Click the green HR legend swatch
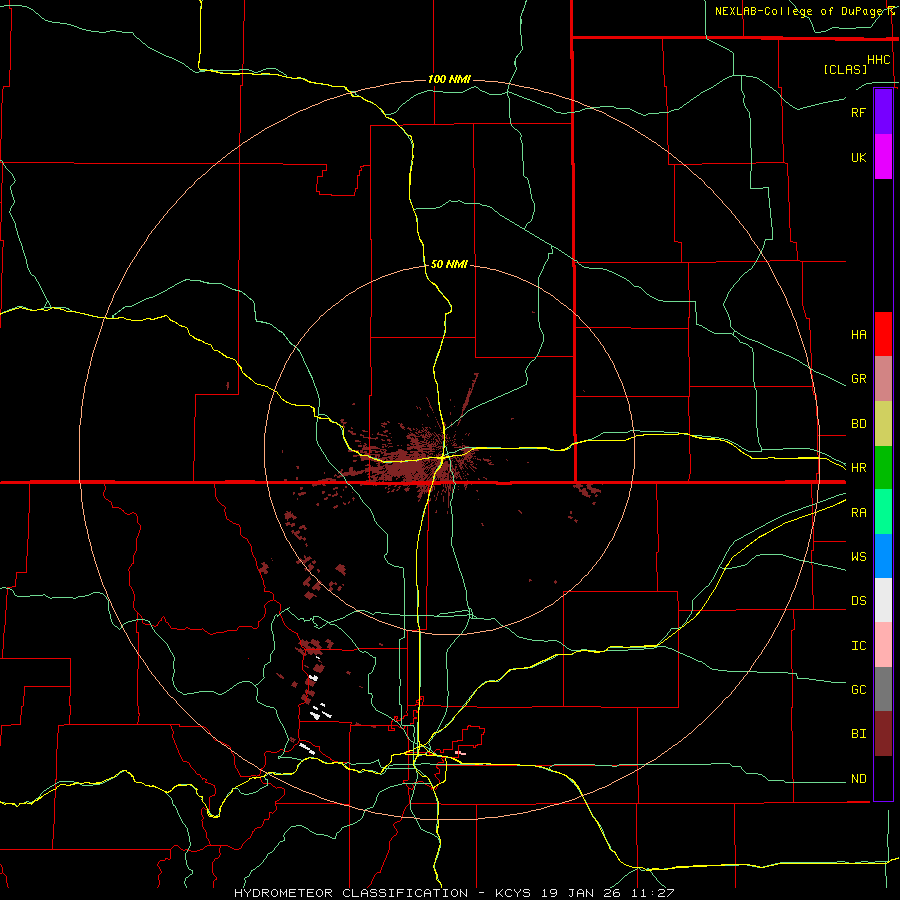This screenshot has height=900, width=900. tap(883, 468)
